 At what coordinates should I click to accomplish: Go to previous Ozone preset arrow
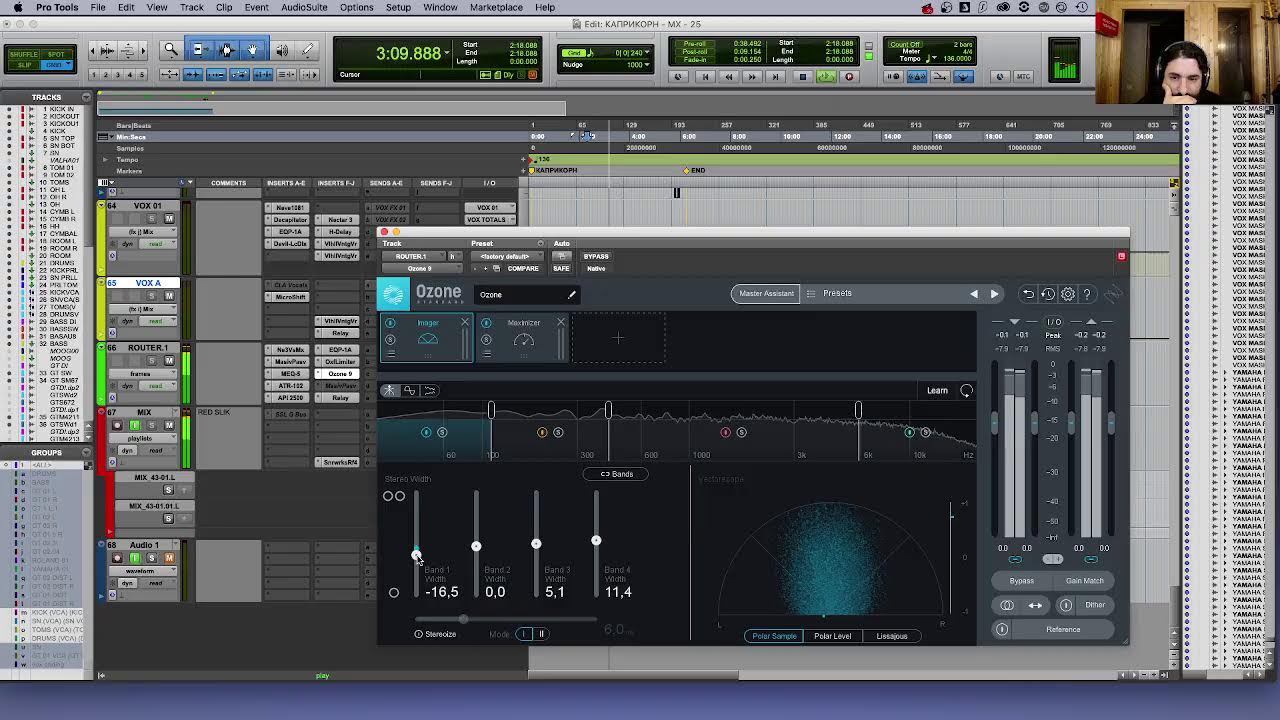click(x=974, y=294)
